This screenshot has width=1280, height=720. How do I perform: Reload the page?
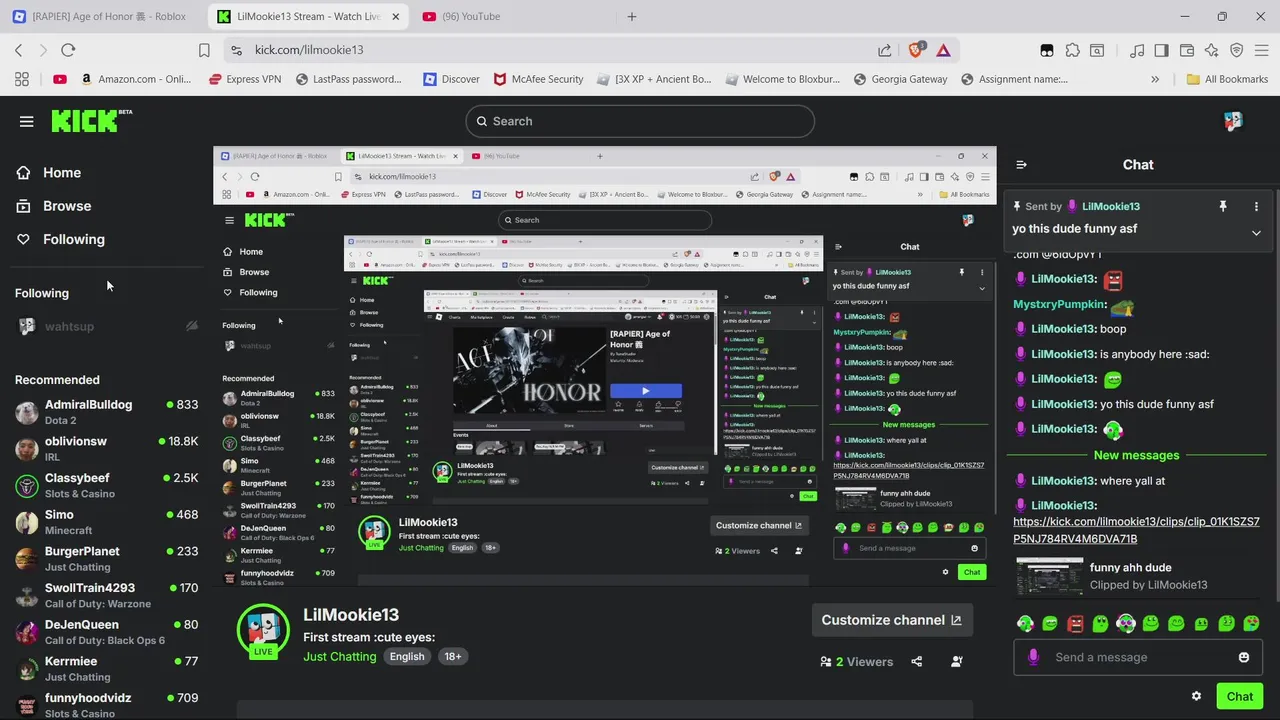click(68, 50)
